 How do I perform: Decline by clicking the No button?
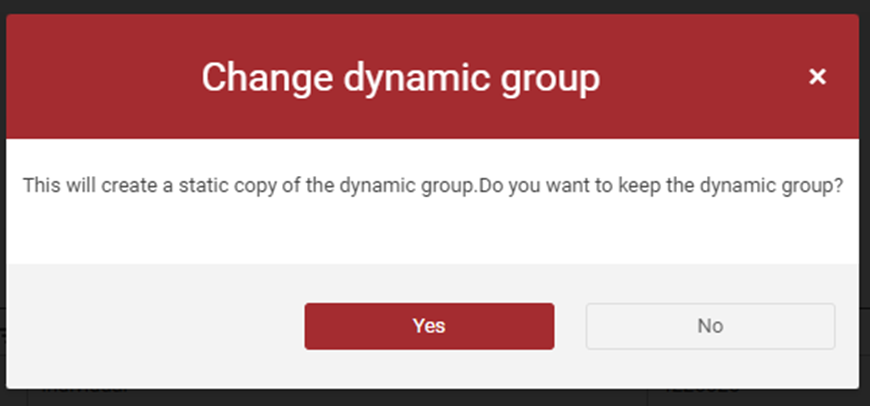click(x=710, y=326)
